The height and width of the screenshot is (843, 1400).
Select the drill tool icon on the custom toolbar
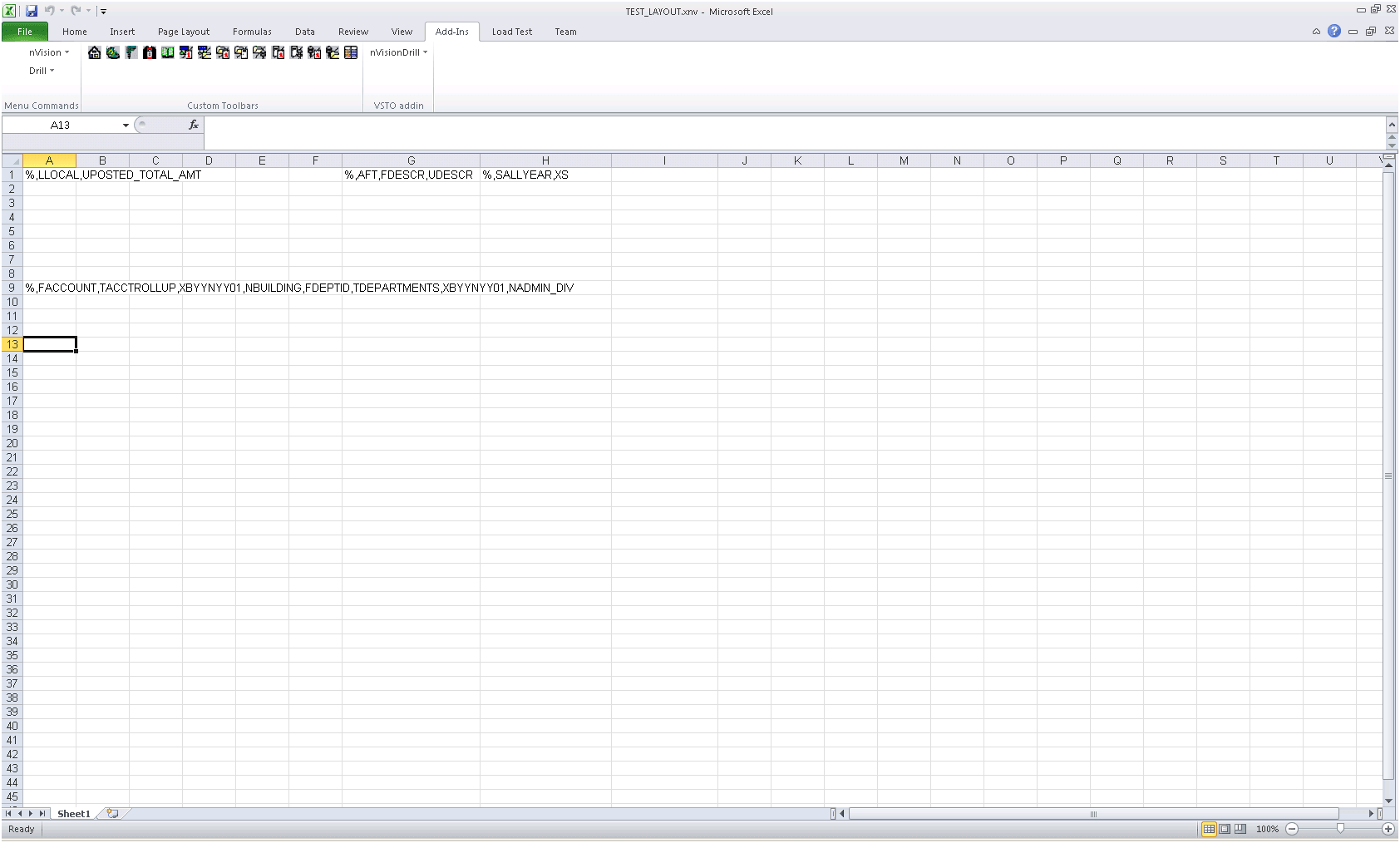tap(131, 52)
